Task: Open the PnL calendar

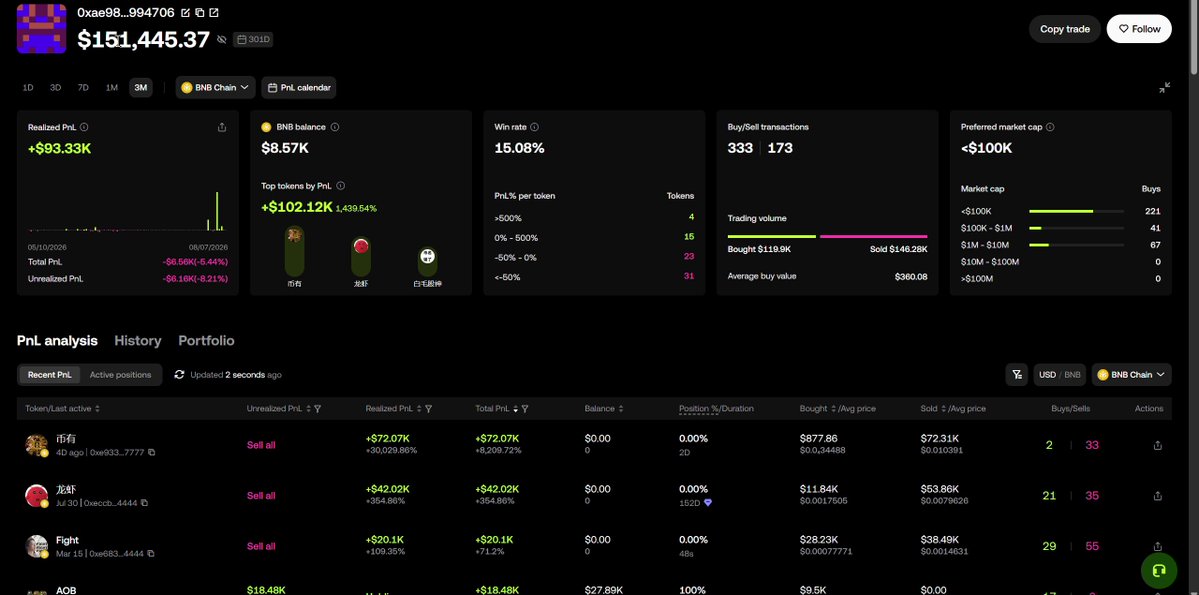Action: click(298, 88)
